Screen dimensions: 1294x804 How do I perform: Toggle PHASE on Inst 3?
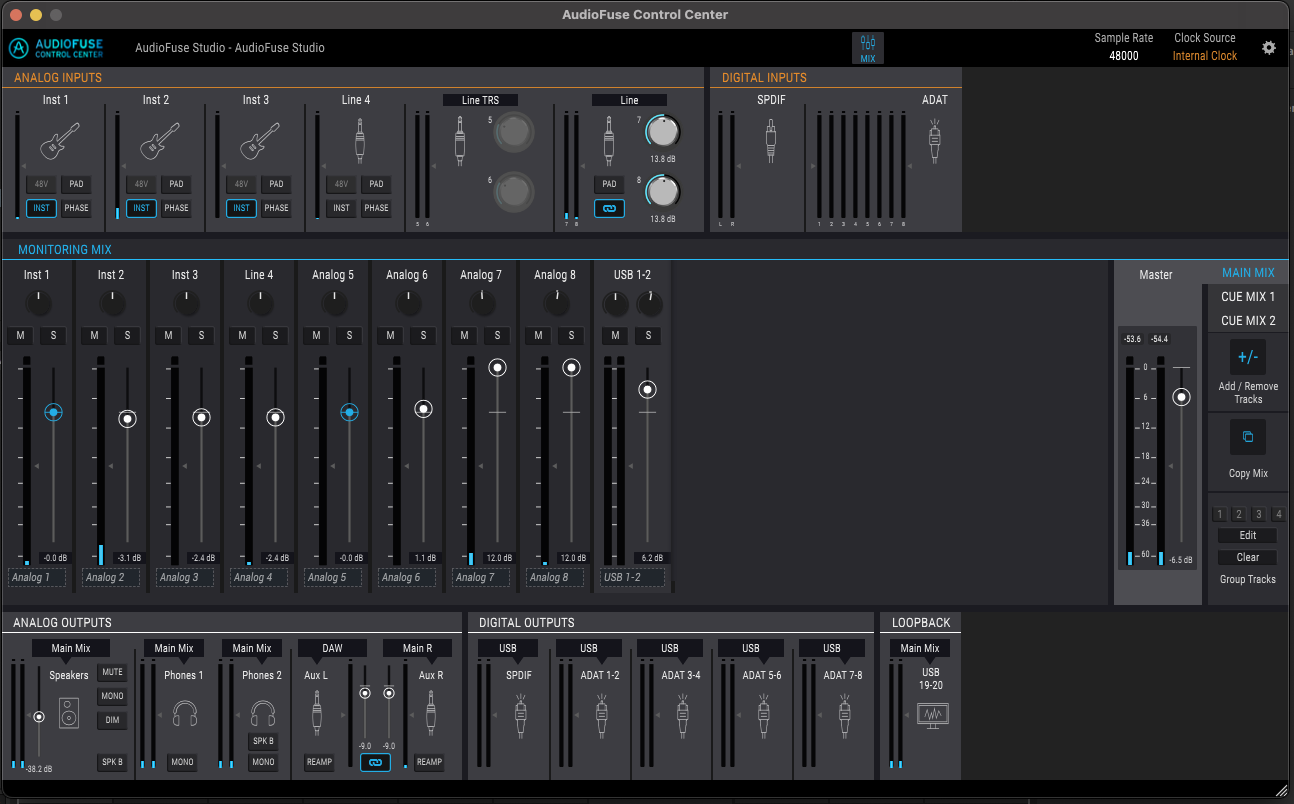click(x=276, y=208)
